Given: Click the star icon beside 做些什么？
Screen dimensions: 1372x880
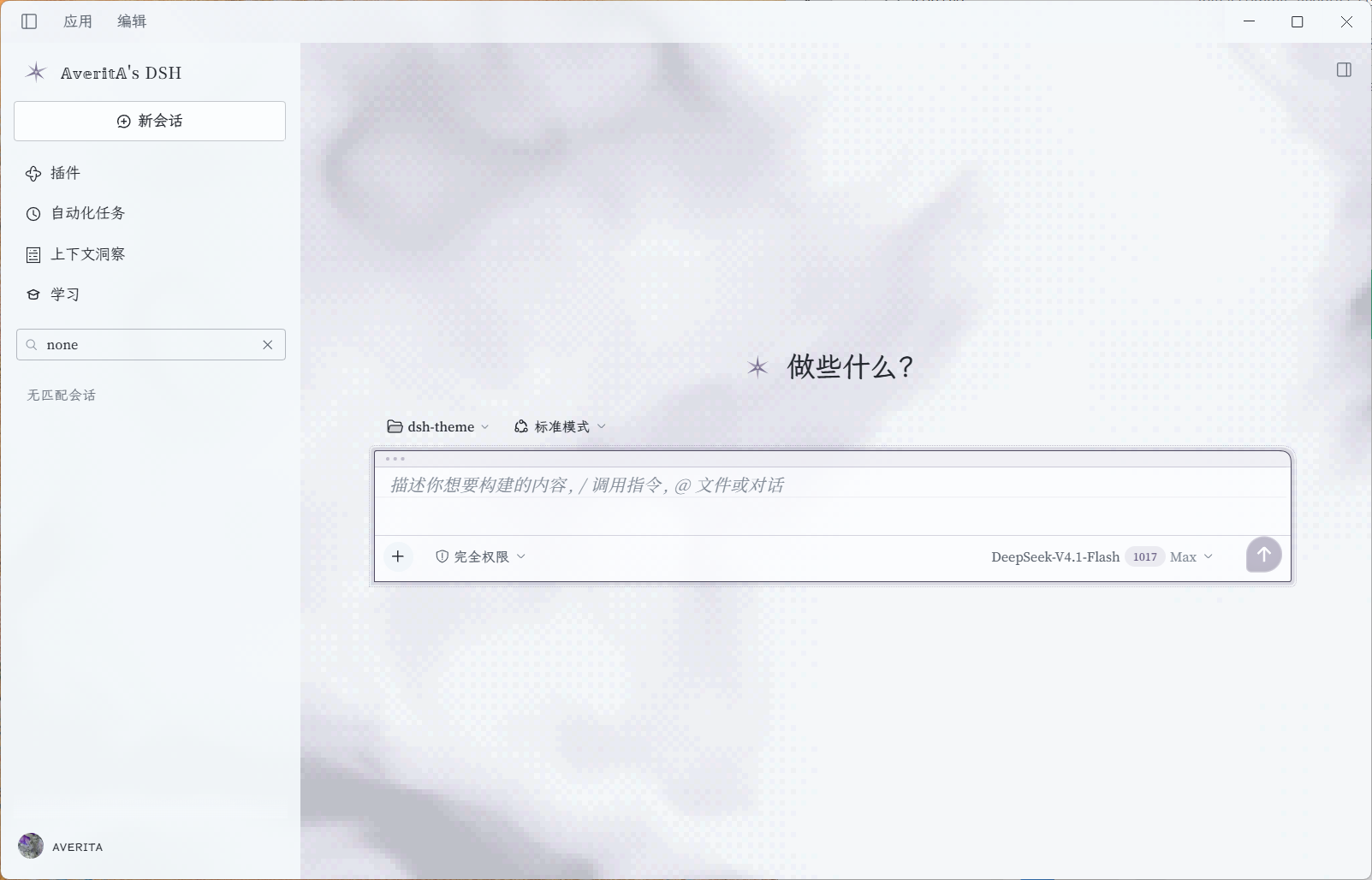Looking at the screenshot, I should pyautogui.click(x=757, y=368).
